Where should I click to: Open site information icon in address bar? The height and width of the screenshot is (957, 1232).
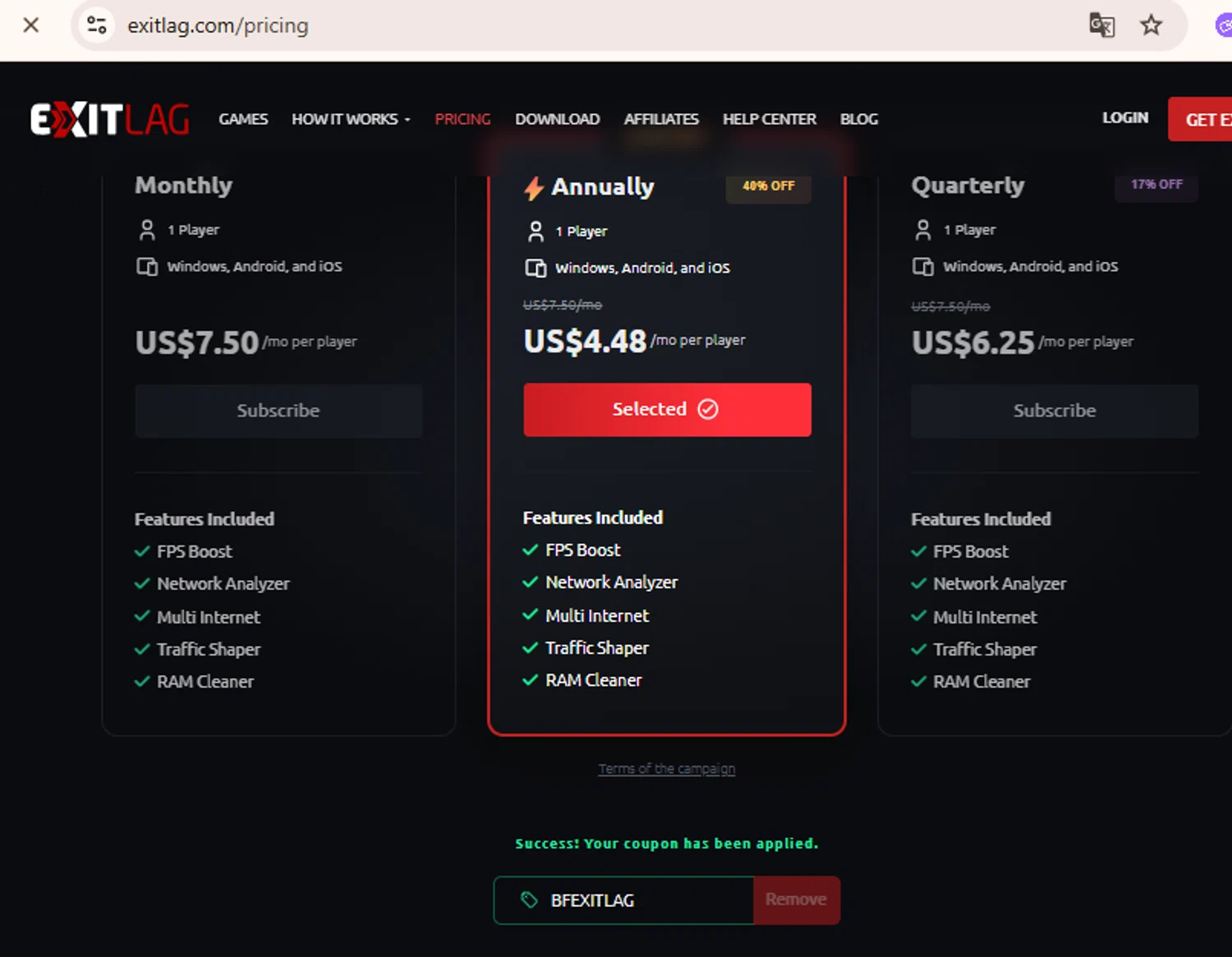pos(97,25)
